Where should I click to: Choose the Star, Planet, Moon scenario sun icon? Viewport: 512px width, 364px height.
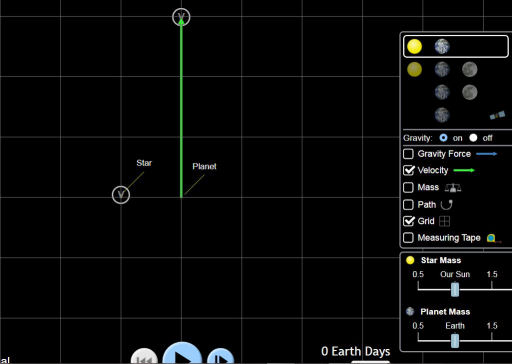[x=414, y=69]
